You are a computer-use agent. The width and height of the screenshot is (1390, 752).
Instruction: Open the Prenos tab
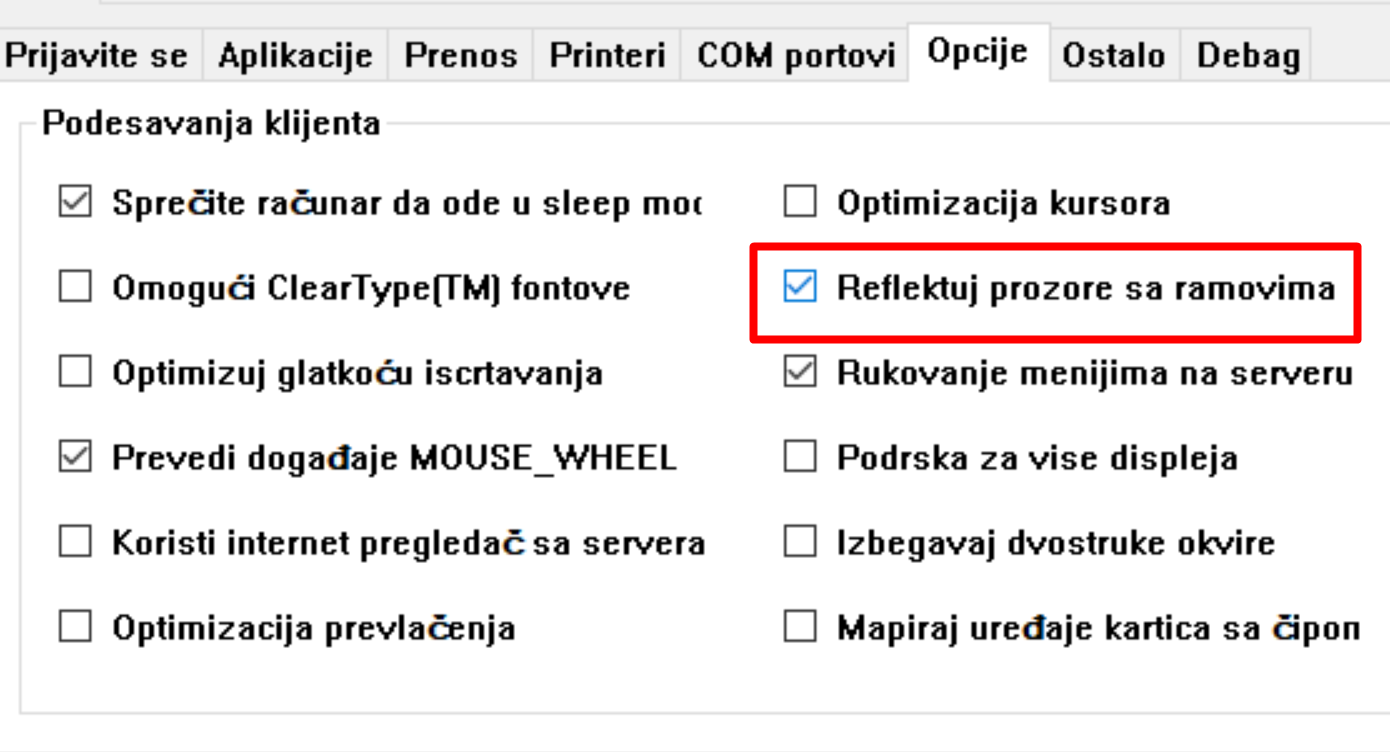coord(460,55)
